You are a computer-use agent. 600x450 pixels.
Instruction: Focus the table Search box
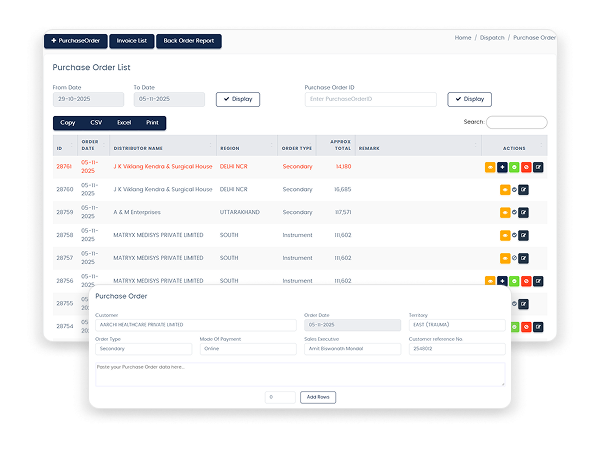tap(517, 122)
